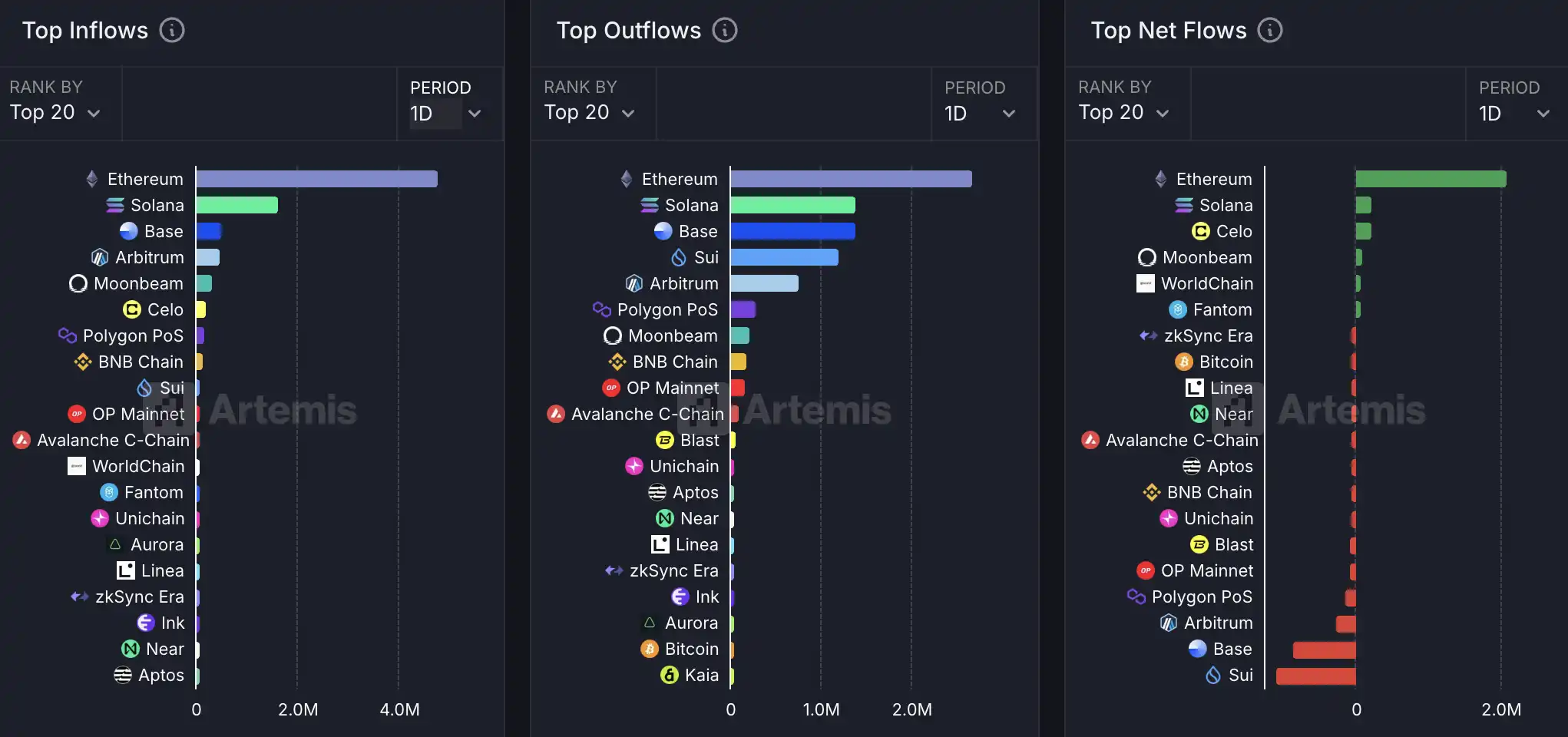Click the Moonbeam icon in Top Inflows
The width and height of the screenshot is (1568, 737).
coord(78,283)
